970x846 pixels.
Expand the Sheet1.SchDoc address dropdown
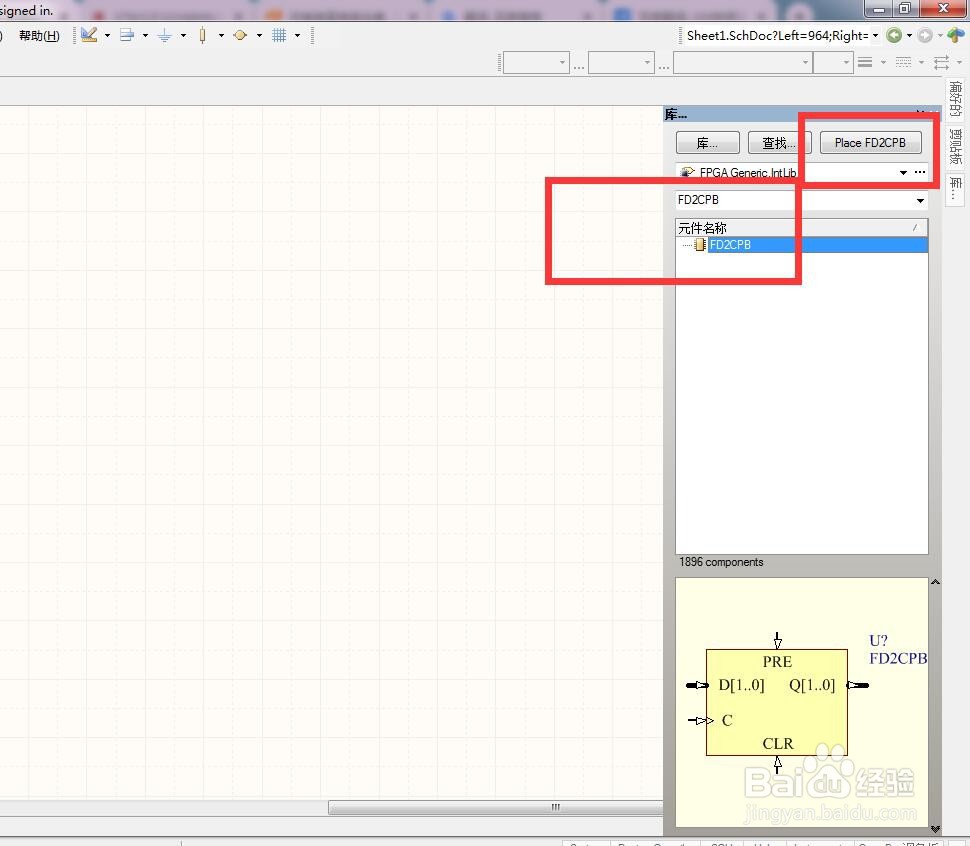coord(875,35)
